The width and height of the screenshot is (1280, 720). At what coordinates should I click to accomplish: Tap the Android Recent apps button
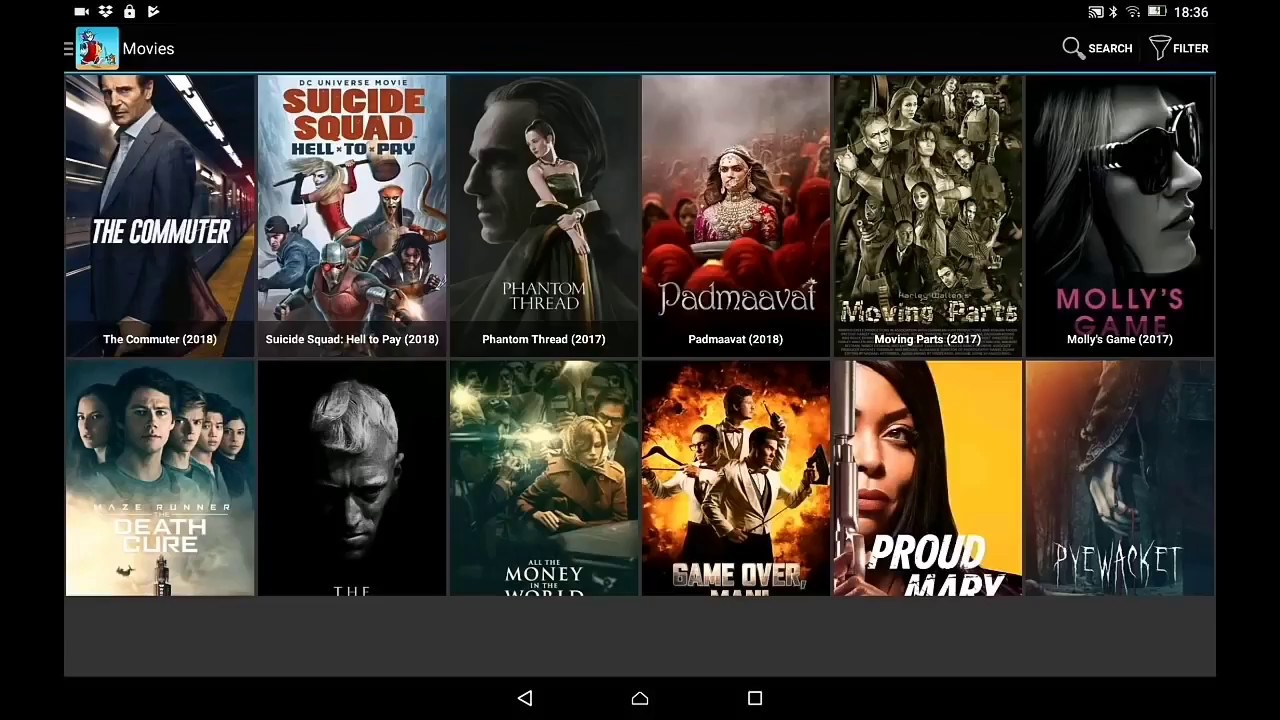click(x=755, y=698)
